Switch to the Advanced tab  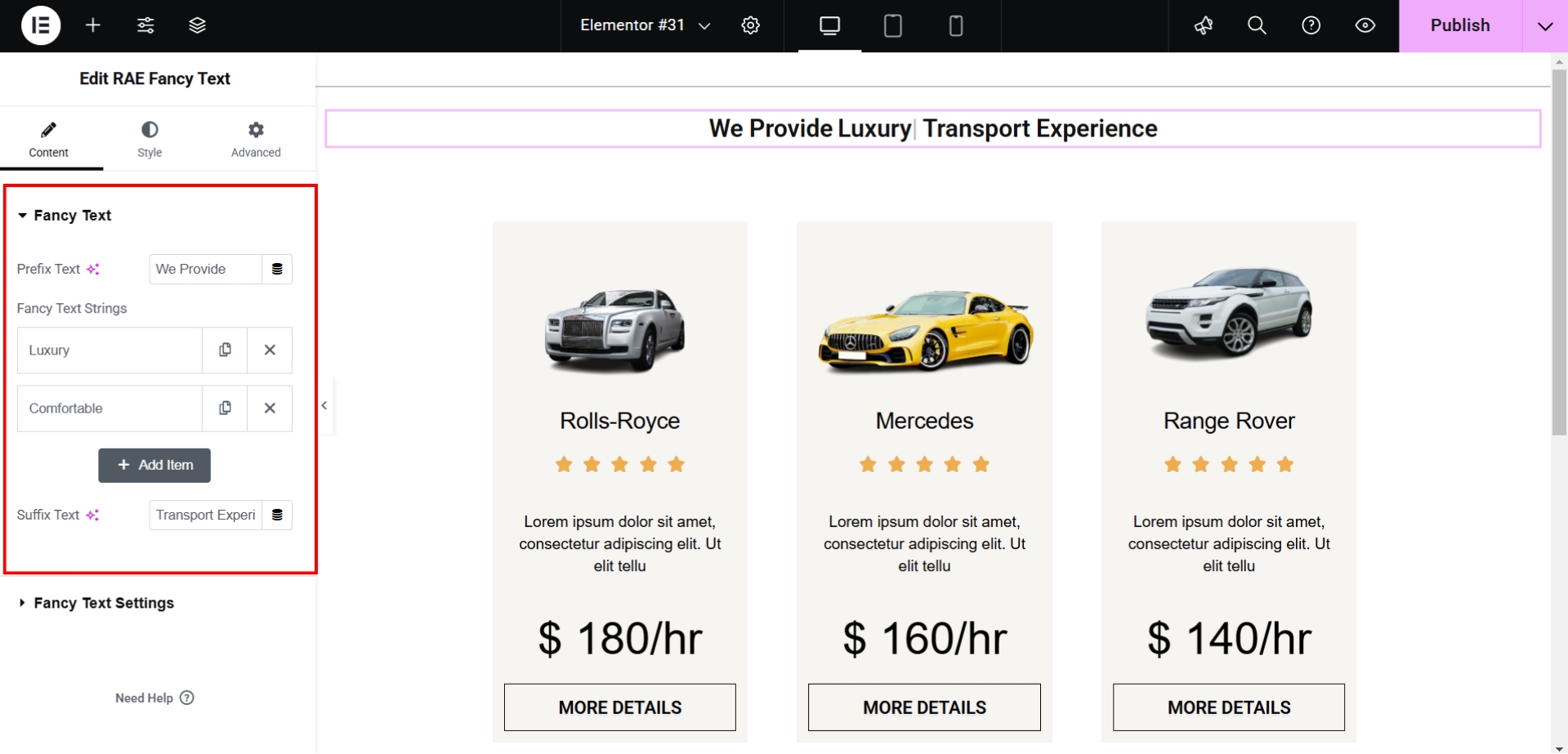pyautogui.click(x=256, y=139)
